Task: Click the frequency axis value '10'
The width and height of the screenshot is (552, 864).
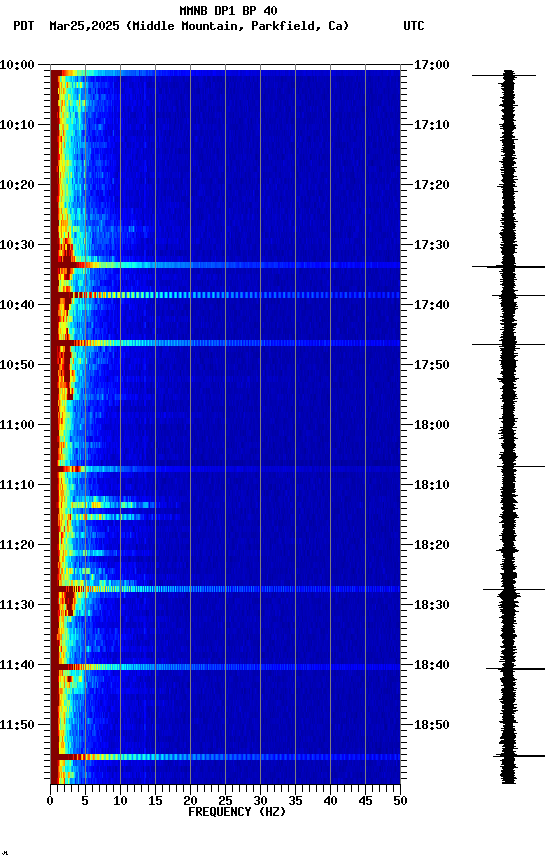Action: (120, 801)
